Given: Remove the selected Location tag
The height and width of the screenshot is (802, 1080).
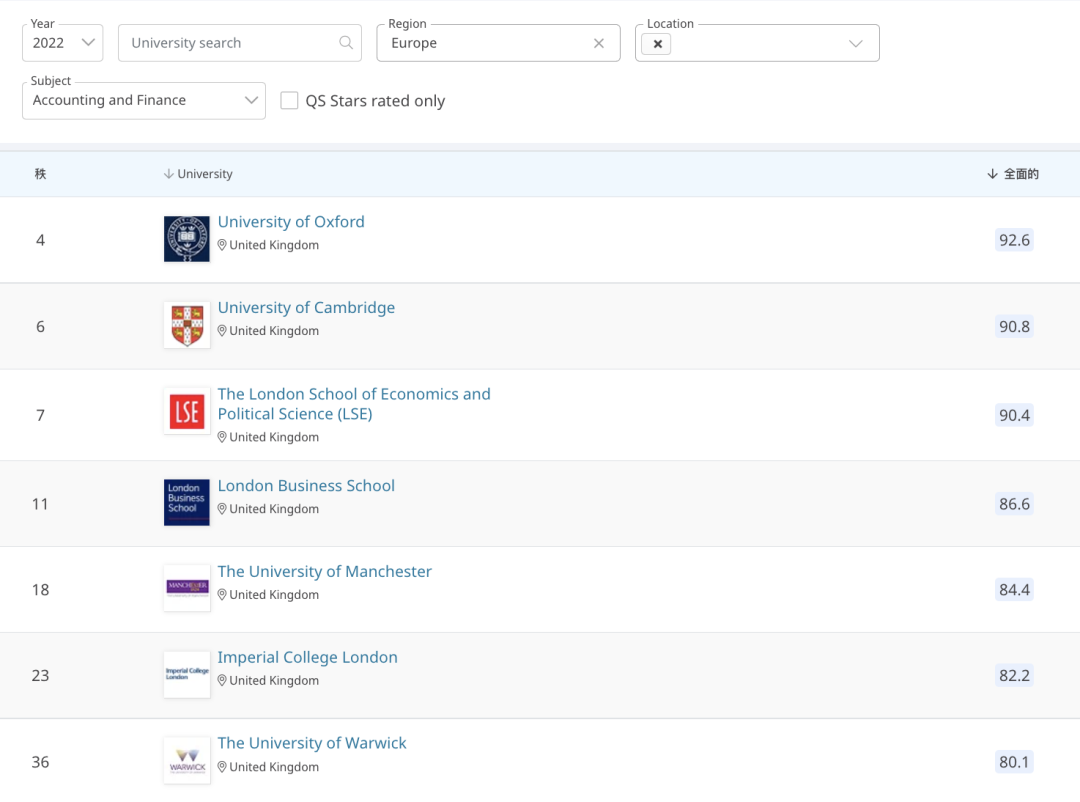Looking at the screenshot, I should point(657,44).
